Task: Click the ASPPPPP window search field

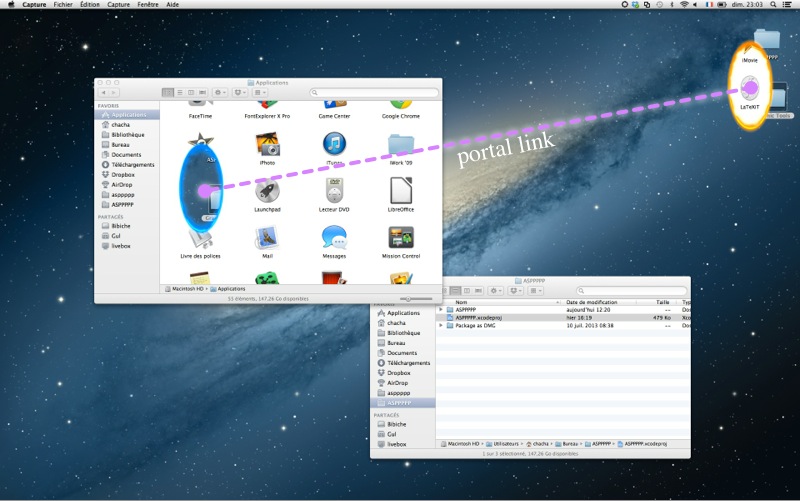Action: [632, 291]
